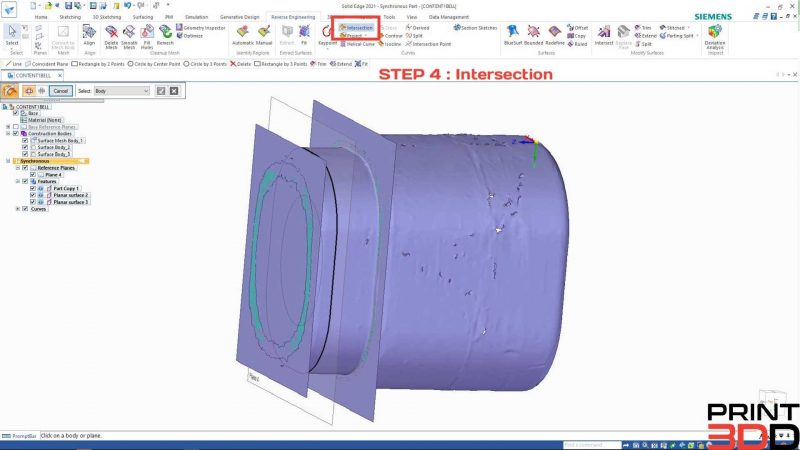The image size is (800, 450).
Task: Click the Find a command search field
Action: tap(592, 445)
